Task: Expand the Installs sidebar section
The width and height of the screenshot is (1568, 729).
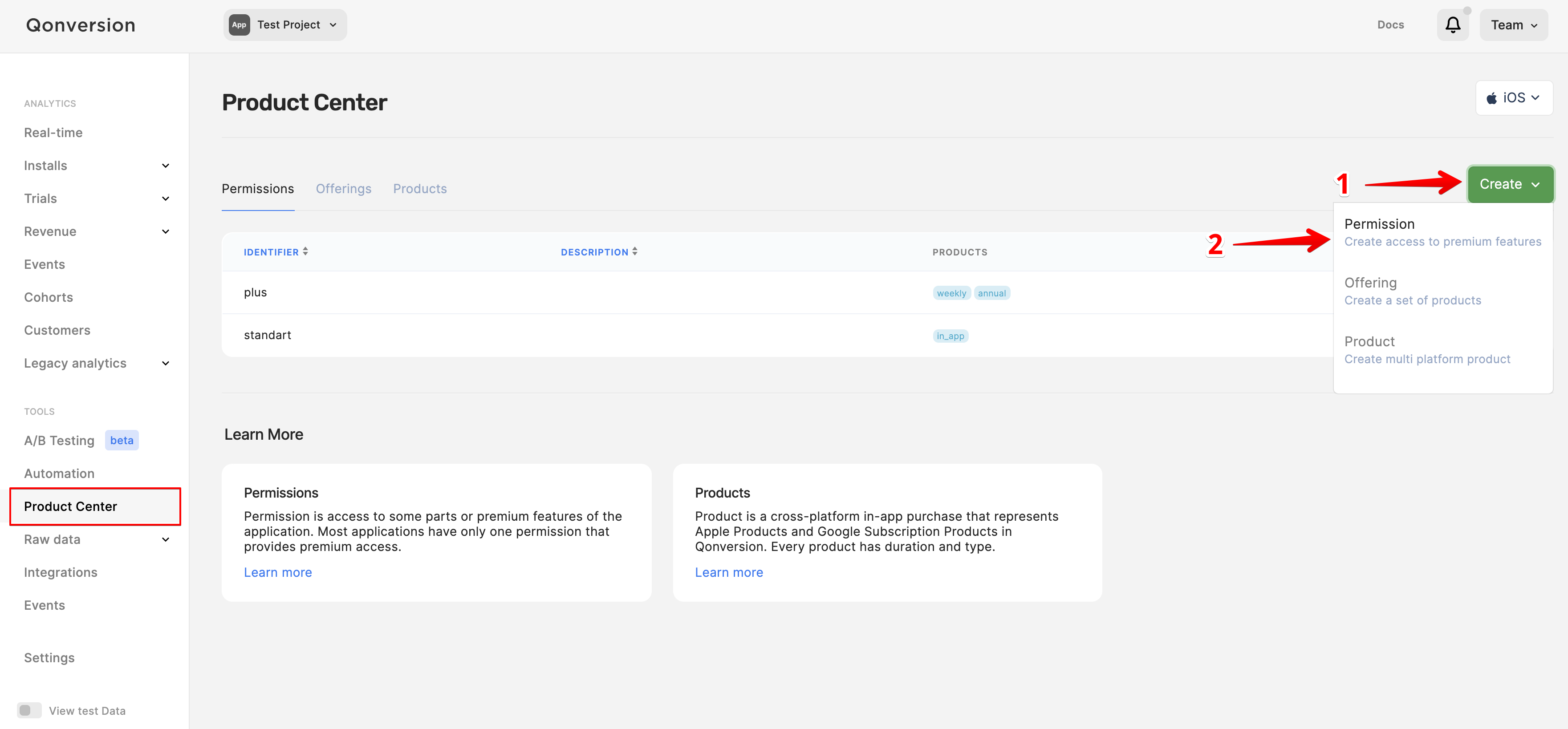Action: tap(165, 166)
